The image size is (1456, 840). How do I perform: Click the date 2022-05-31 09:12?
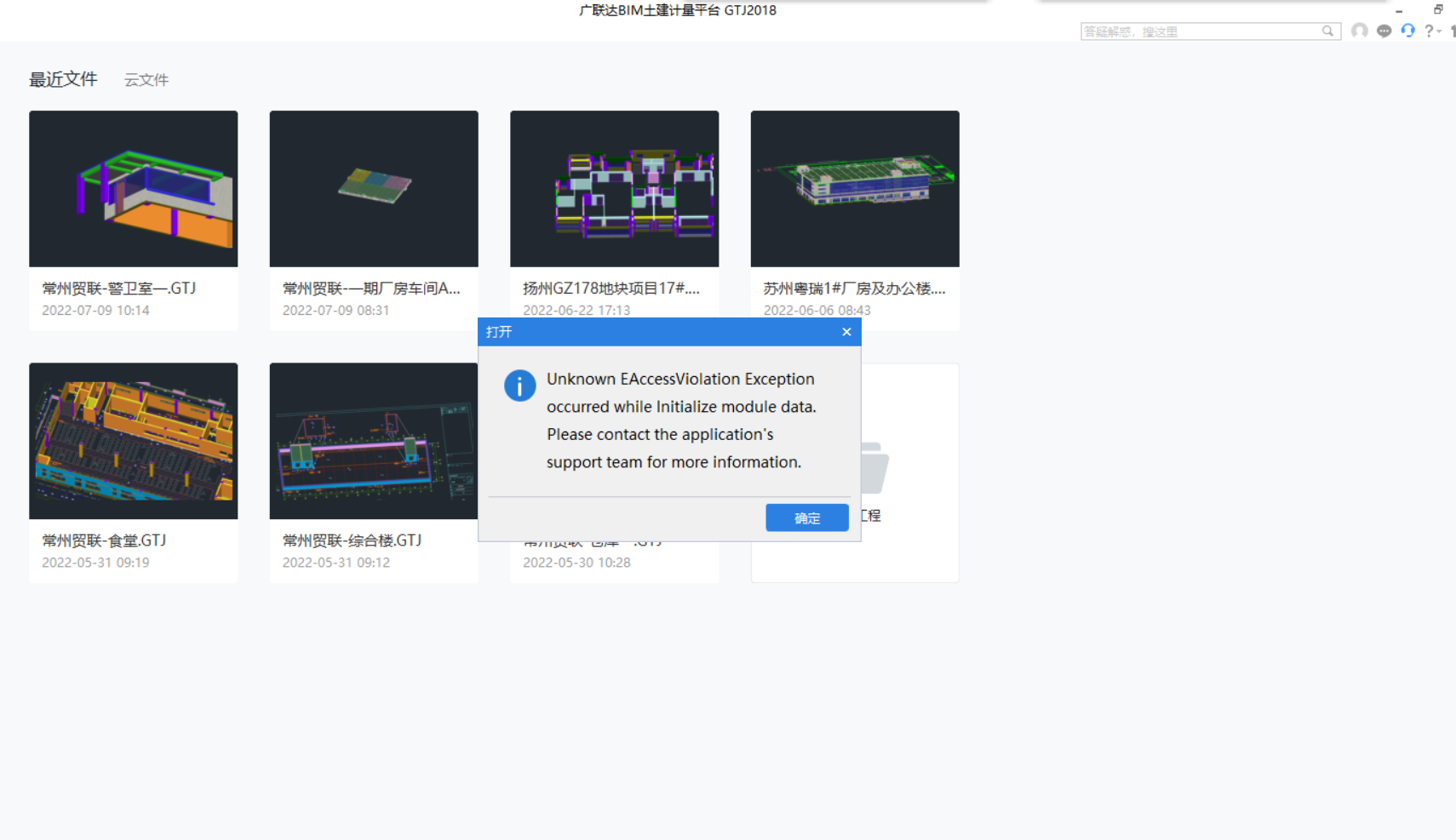(335, 563)
